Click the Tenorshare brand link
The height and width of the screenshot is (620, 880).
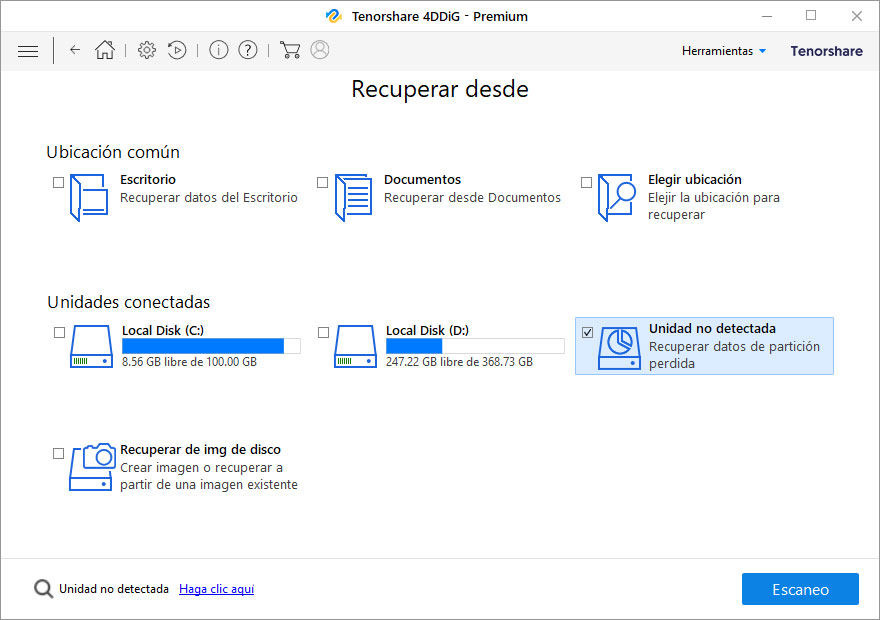click(x=826, y=51)
